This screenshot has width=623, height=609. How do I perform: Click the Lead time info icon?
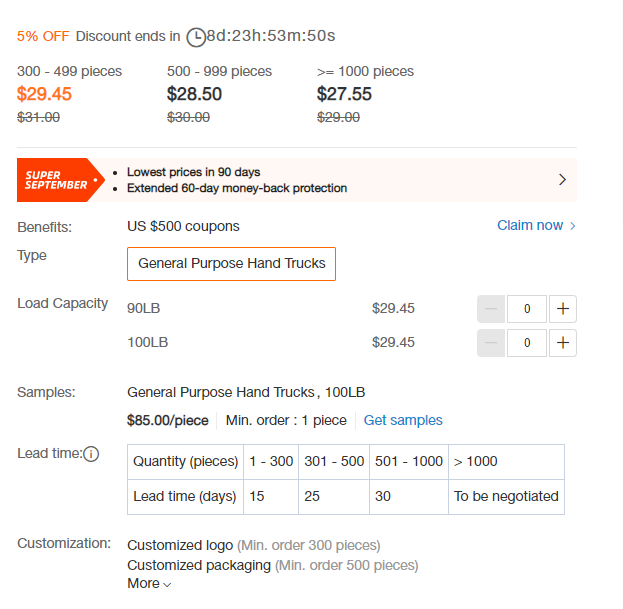tap(91, 454)
